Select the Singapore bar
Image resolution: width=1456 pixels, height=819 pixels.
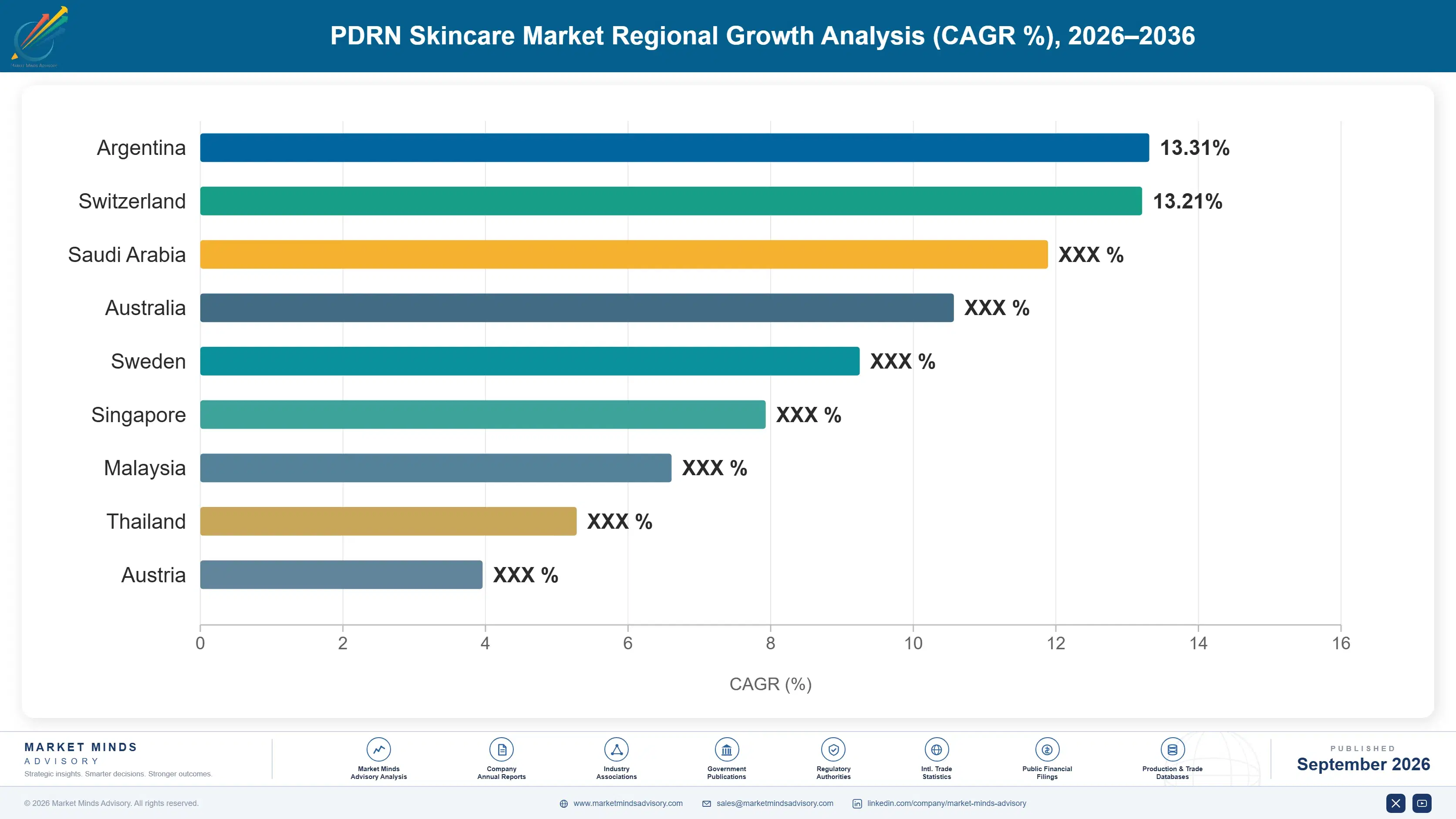click(483, 415)
